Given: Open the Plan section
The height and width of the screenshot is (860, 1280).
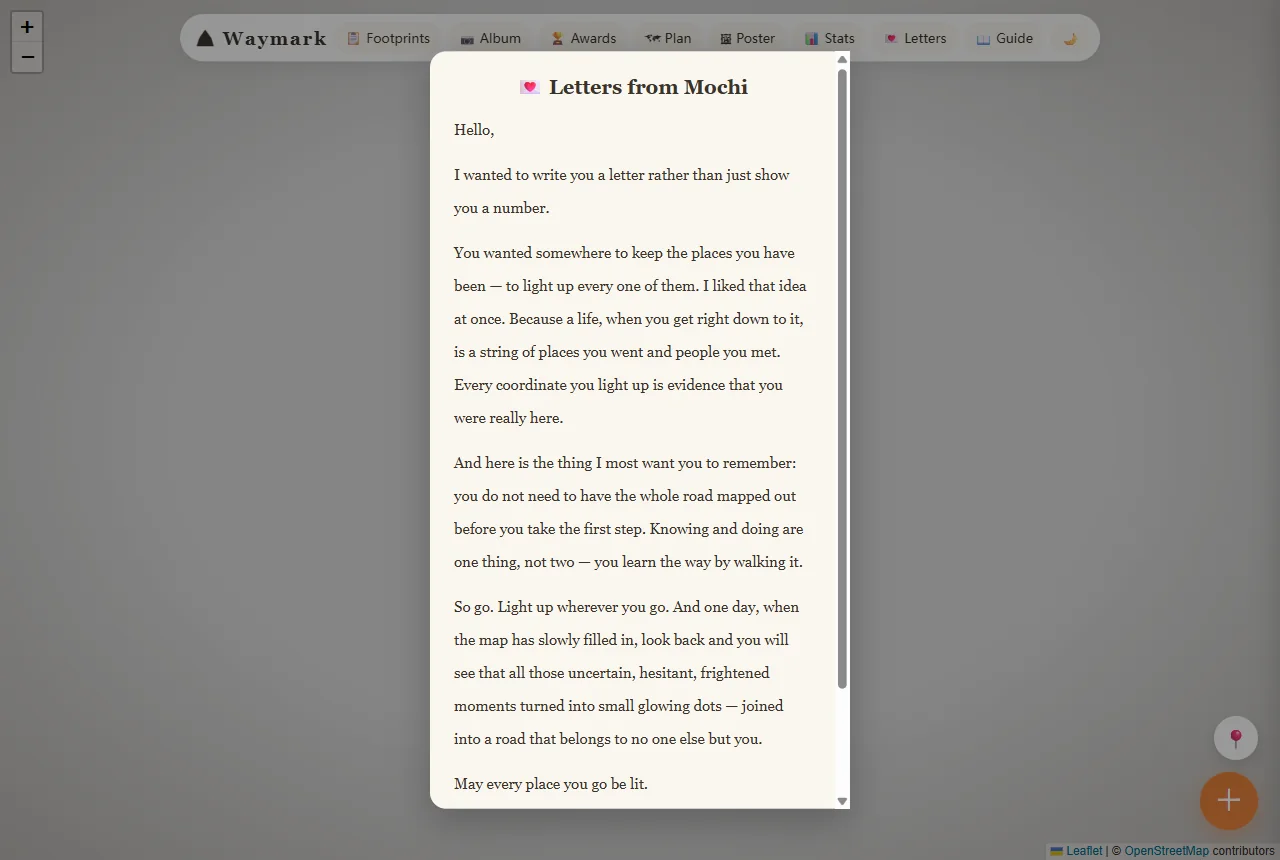Looking at the screenshot, I should 668,38.
